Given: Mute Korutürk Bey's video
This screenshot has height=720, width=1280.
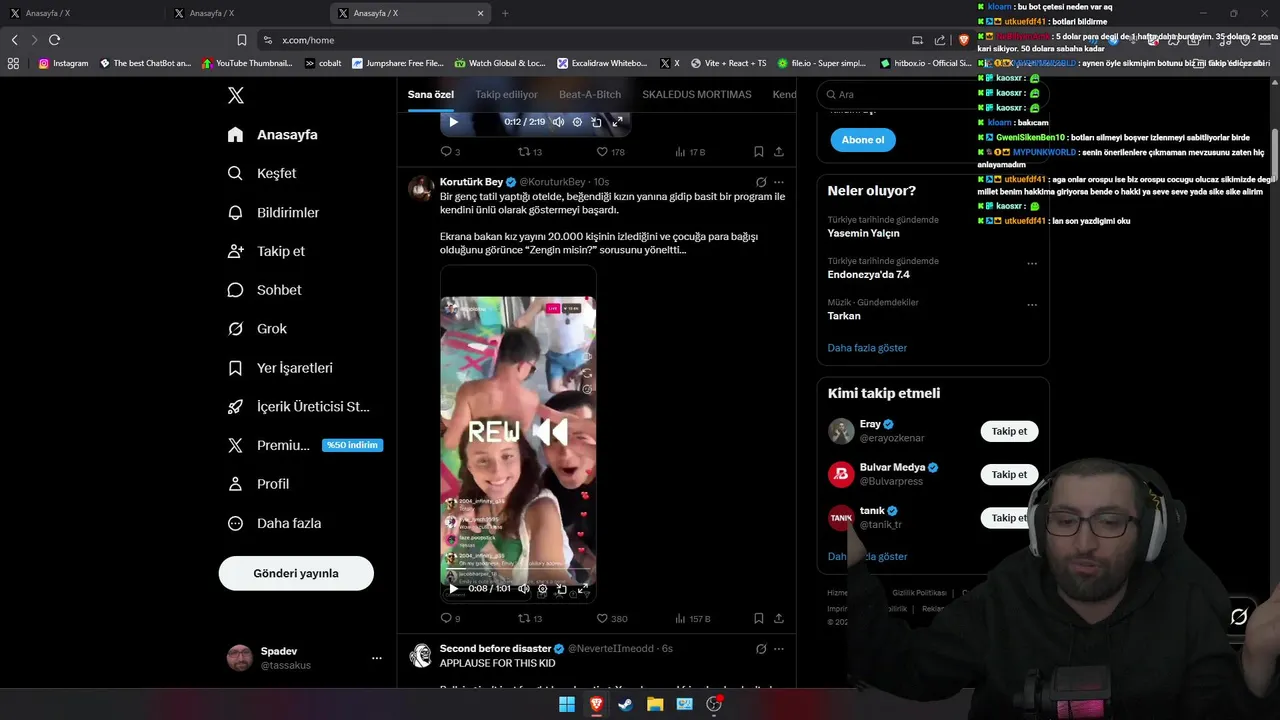Looking at the screenshot, I should 523,589.
